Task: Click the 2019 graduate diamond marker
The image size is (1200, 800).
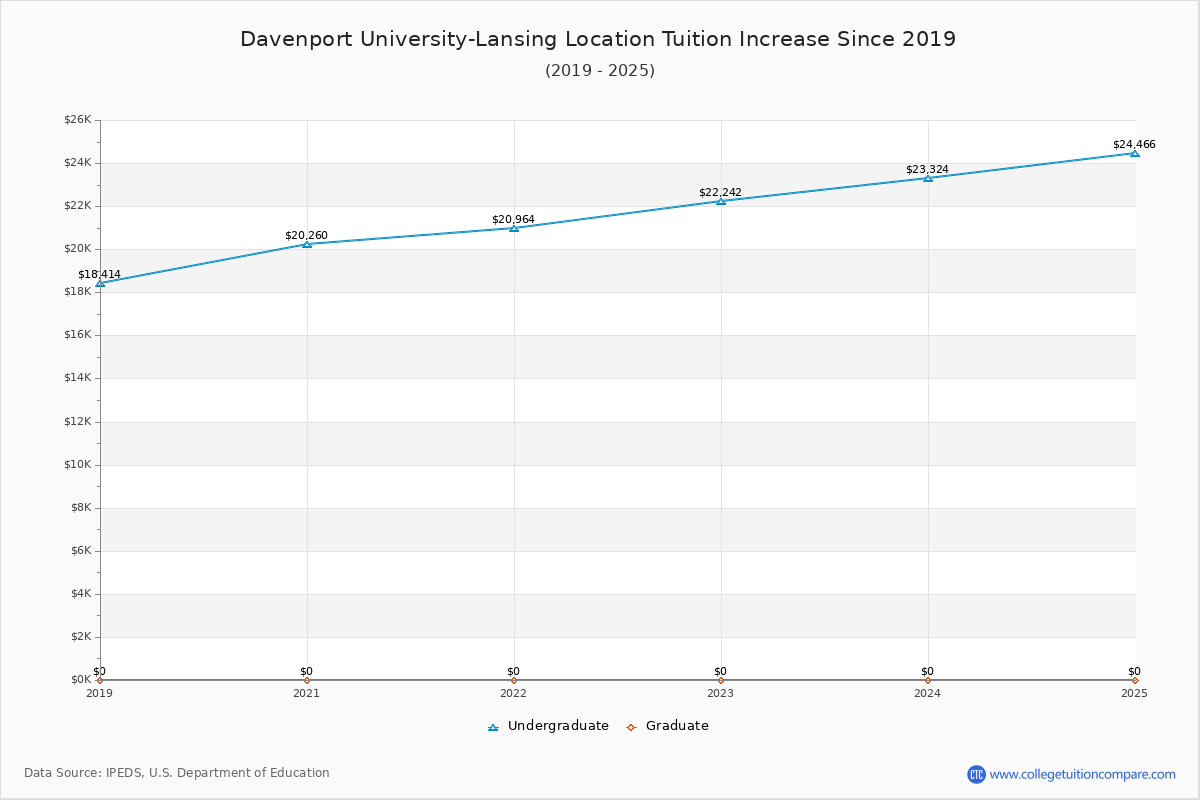Action: [x=100, y=680]
